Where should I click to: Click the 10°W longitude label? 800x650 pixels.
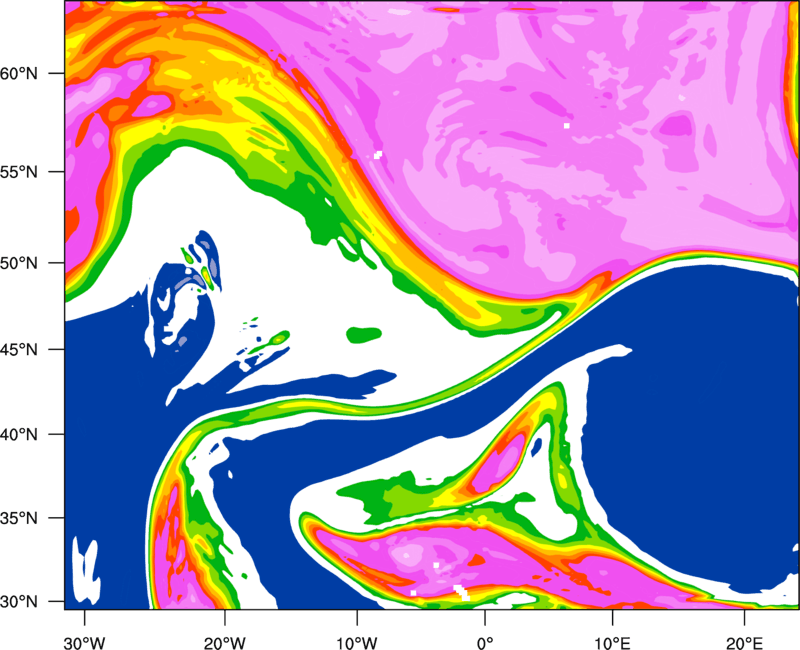[357, 643]
